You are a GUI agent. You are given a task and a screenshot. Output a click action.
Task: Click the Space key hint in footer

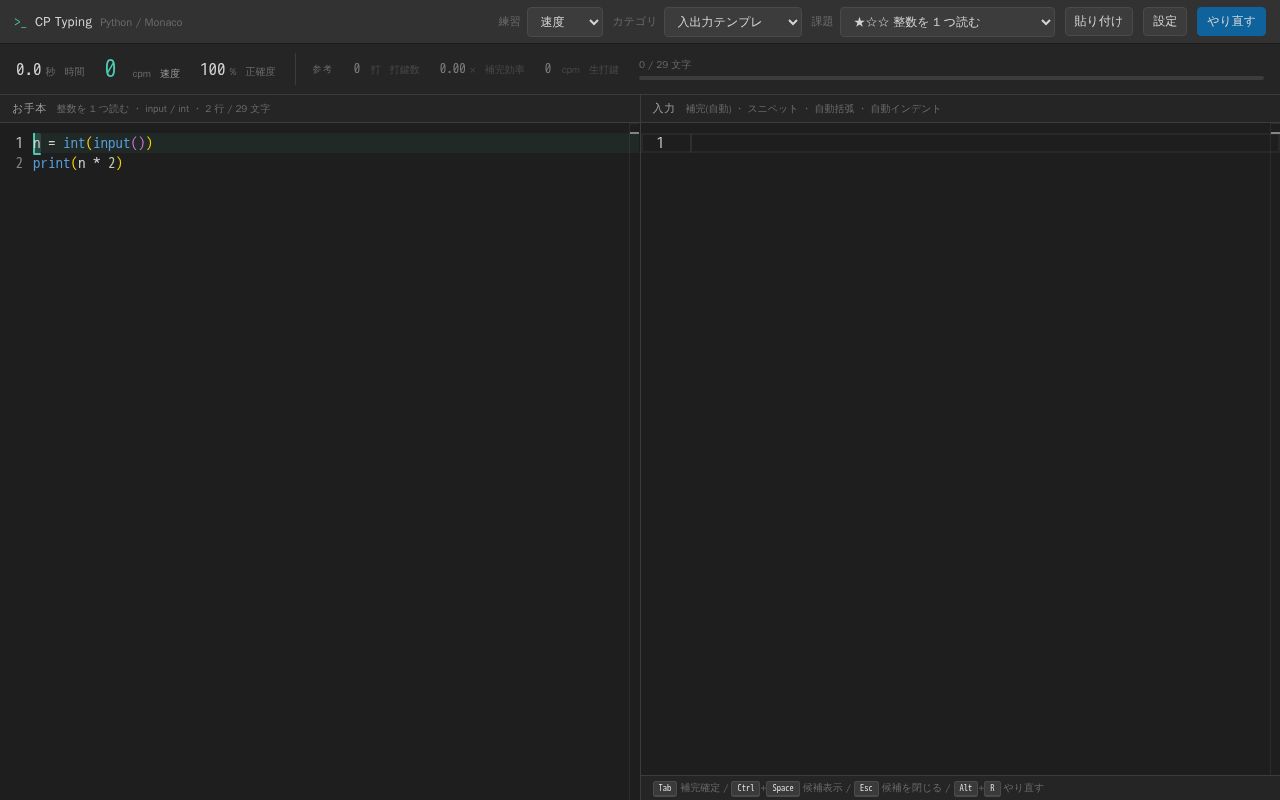(x=783, y=788)
